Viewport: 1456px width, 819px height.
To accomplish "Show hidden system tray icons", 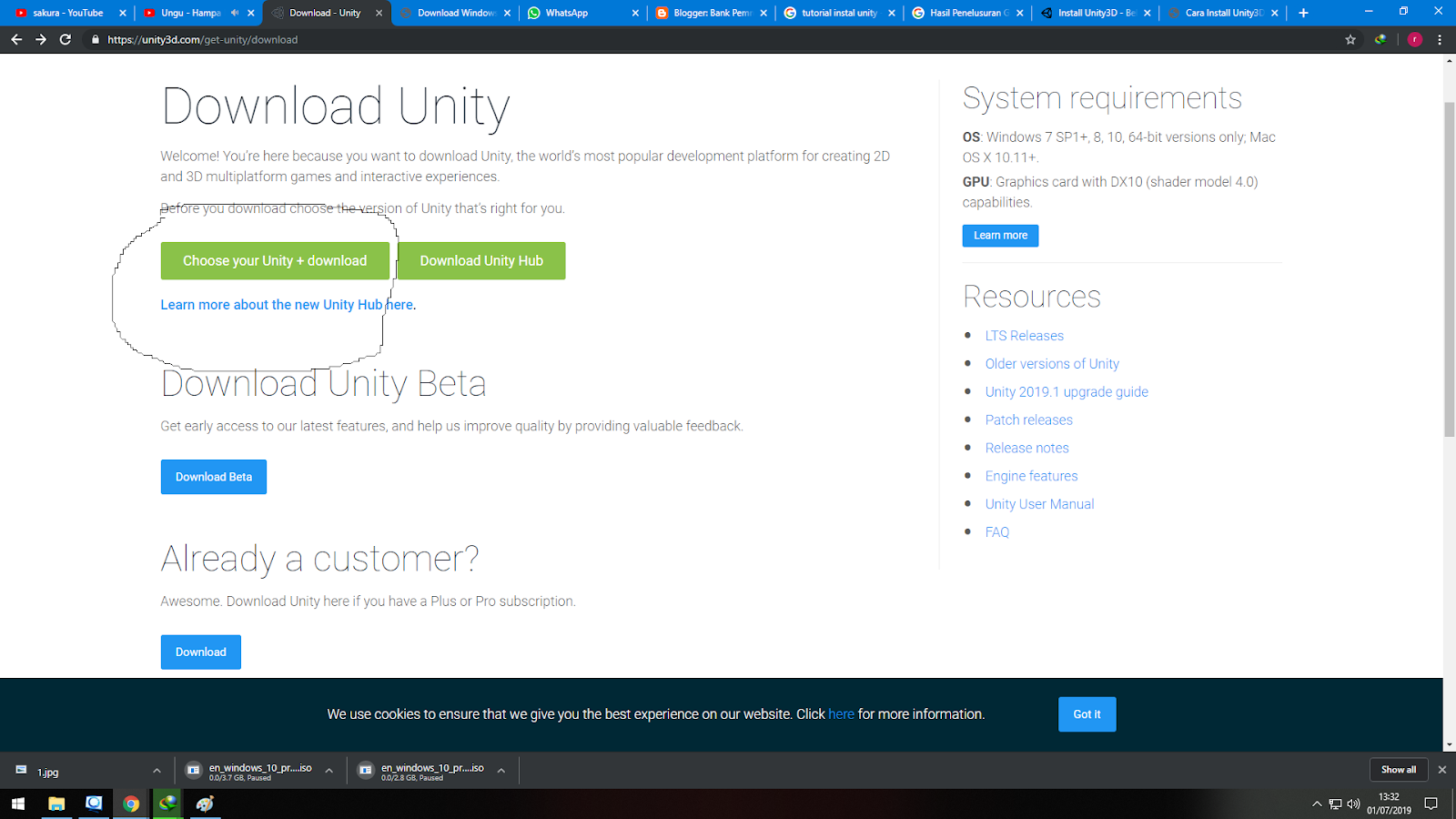I will (x=1317, y=804).
